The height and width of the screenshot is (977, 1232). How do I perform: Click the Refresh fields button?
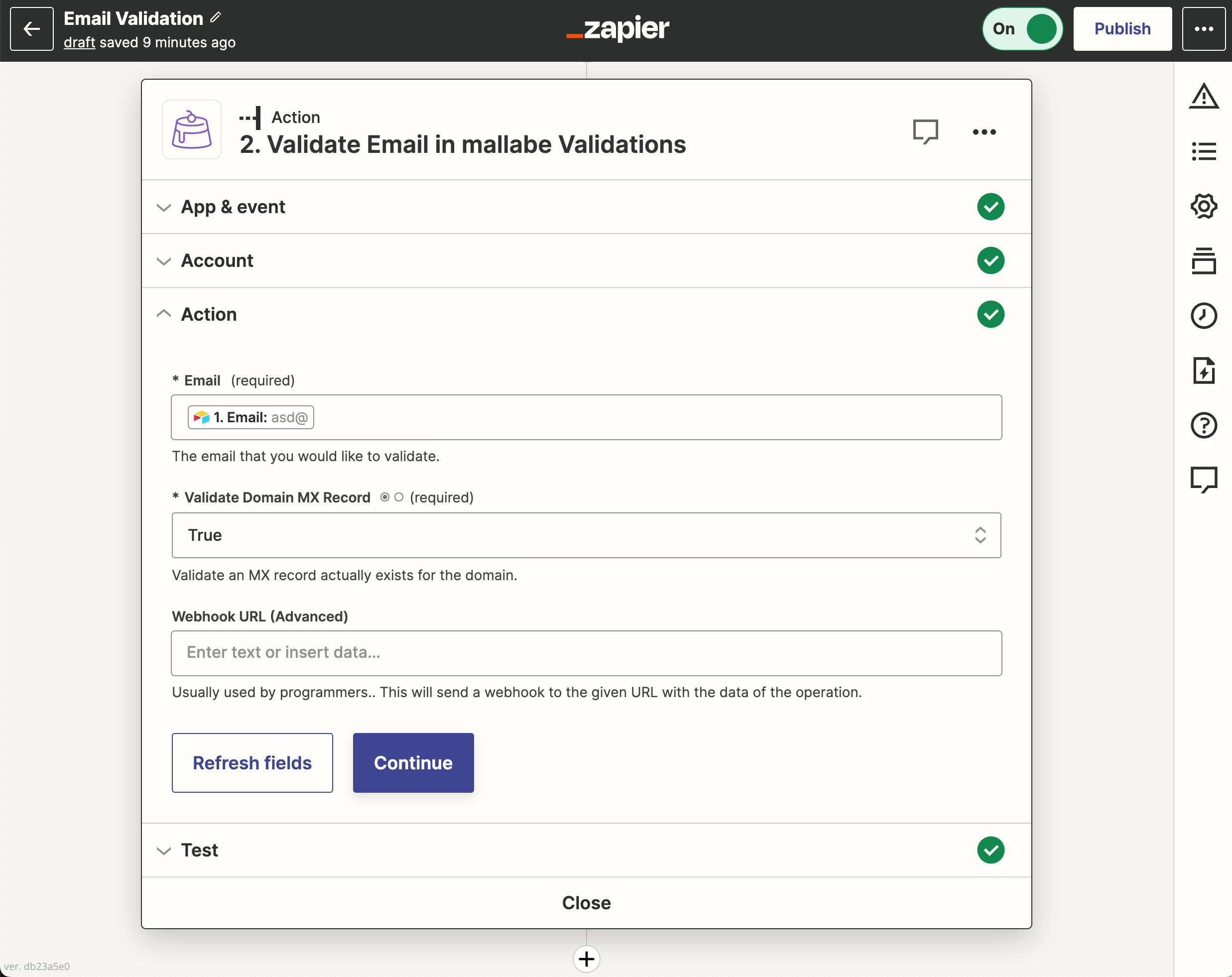(x=252, y=763)
